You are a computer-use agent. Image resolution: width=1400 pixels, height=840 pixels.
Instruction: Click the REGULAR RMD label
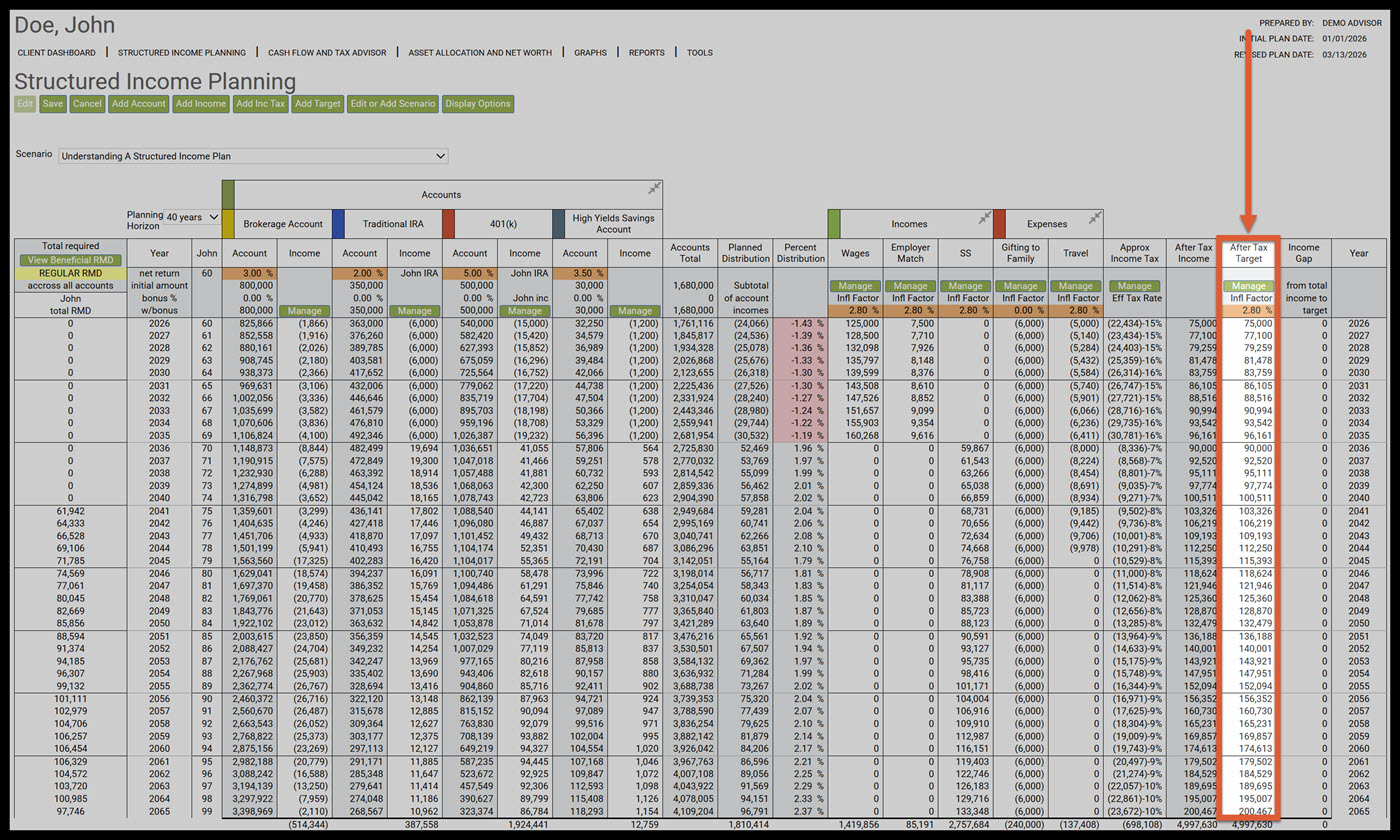point(70,273)
